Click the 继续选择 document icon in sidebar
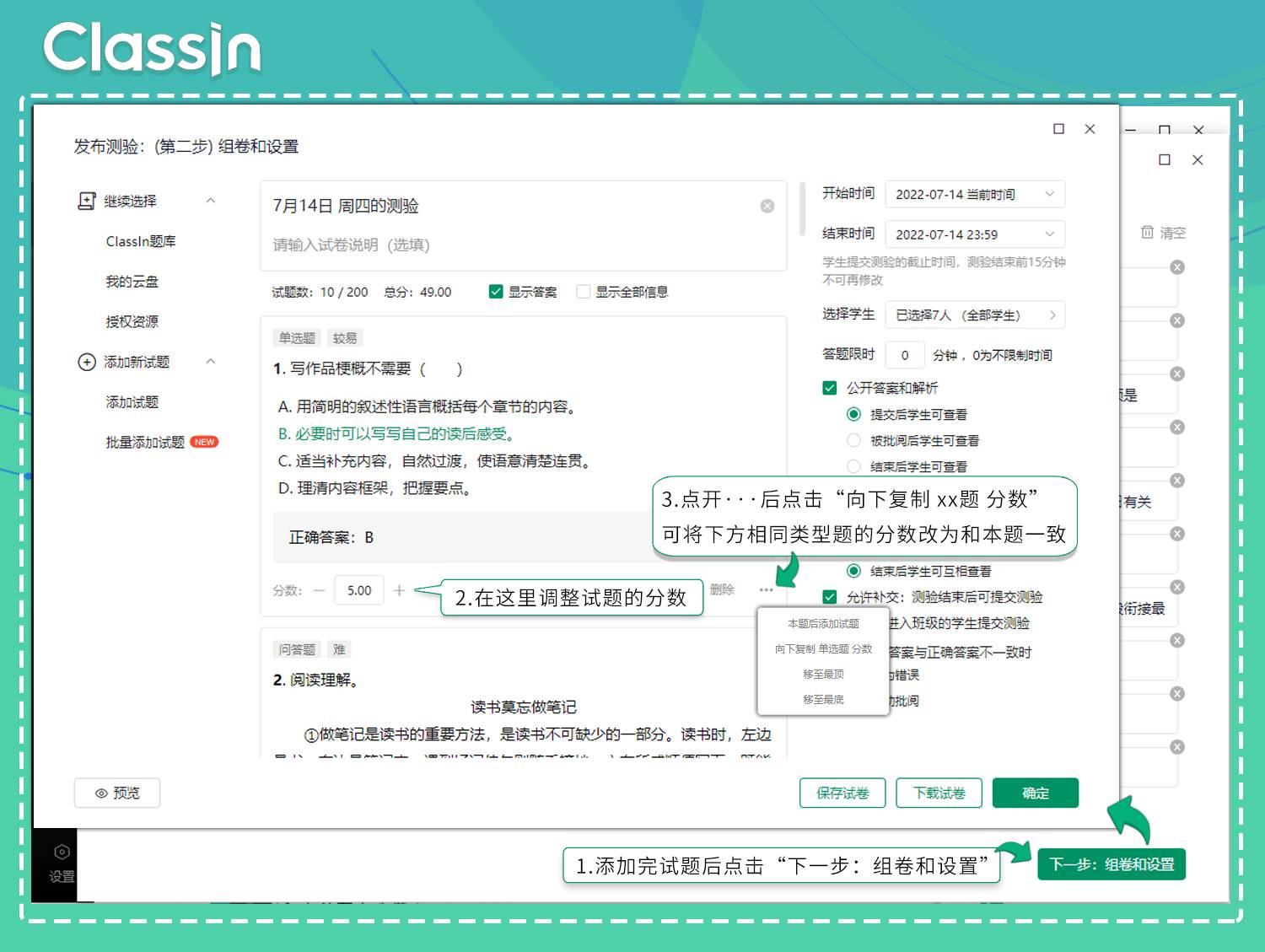1265x952 pixels. [86, 201]
